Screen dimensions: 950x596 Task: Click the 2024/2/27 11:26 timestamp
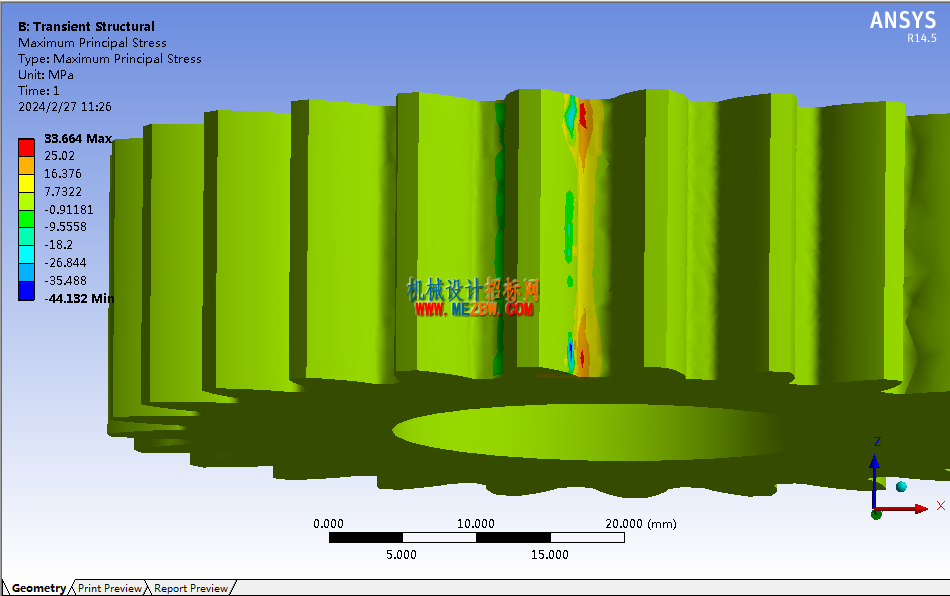coord(65,107)
